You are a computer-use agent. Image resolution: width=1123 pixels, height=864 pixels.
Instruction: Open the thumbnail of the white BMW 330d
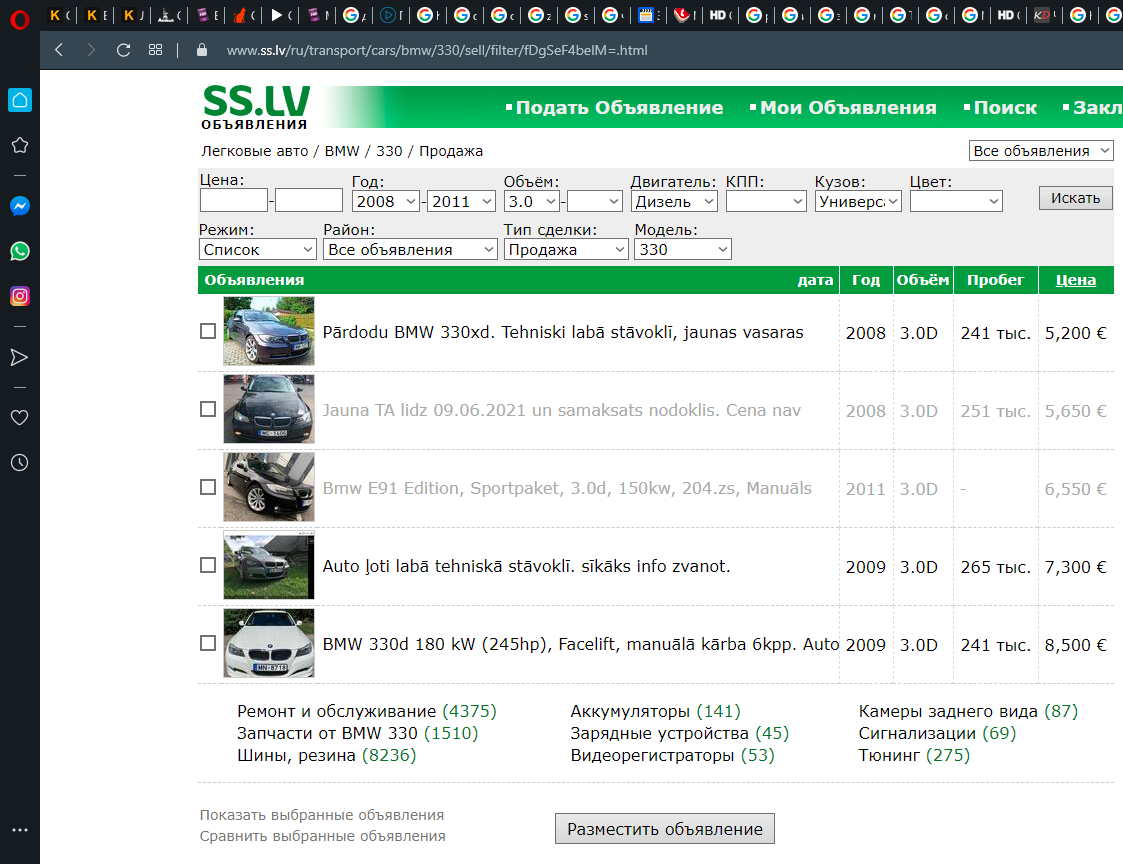(x=269, y=644)
